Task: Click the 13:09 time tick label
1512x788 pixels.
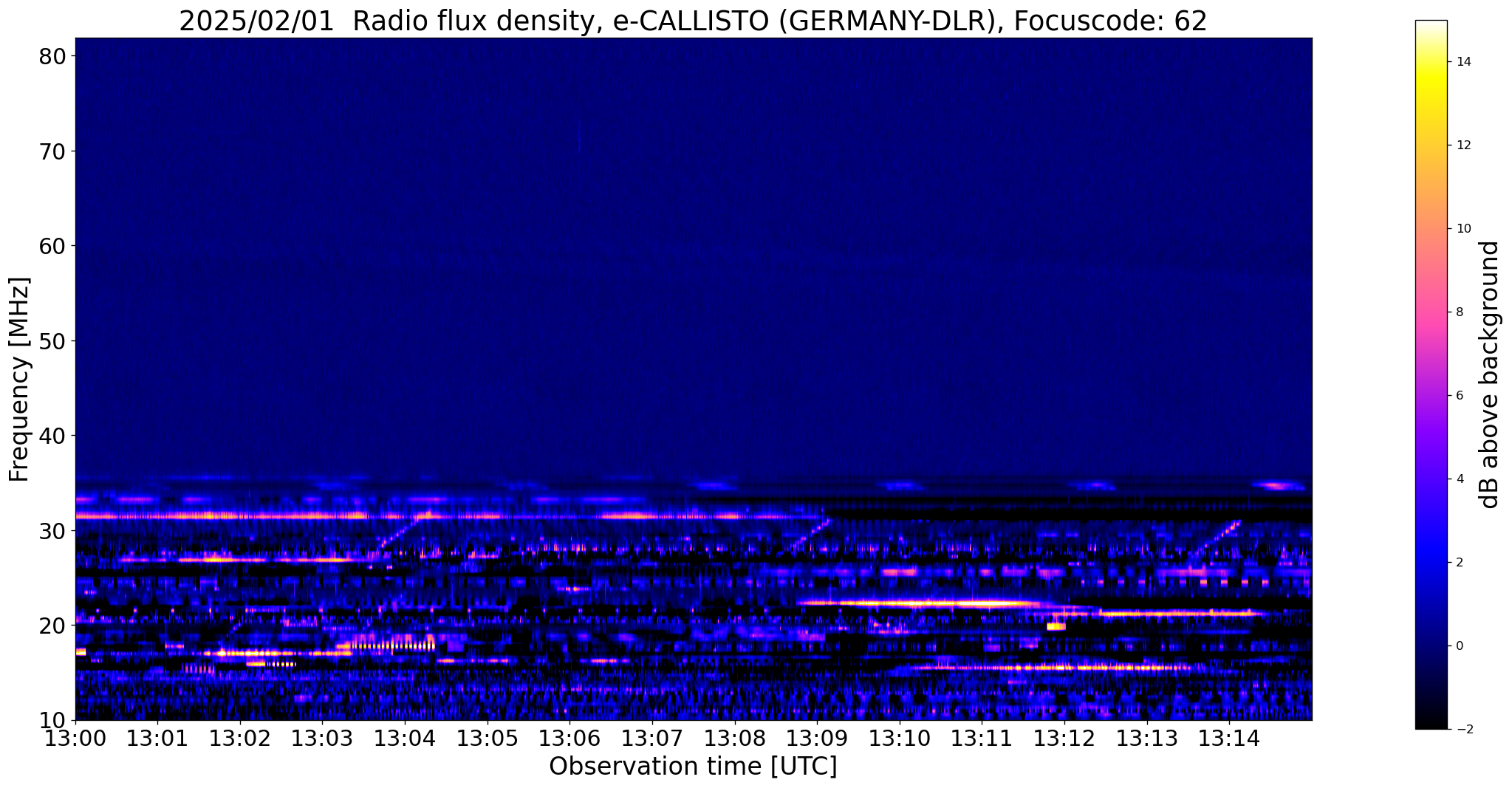Action: (x=817, y=737)
